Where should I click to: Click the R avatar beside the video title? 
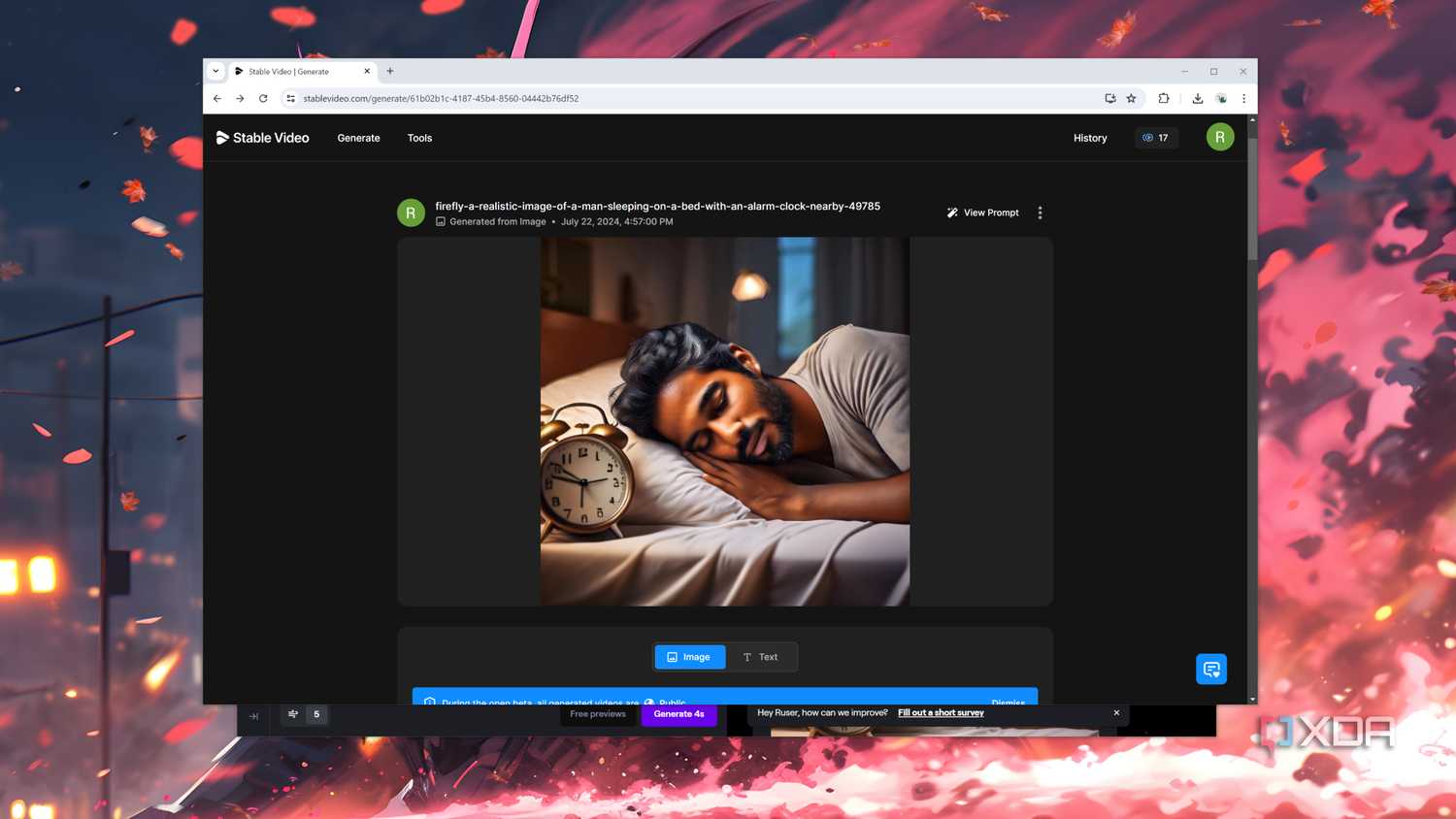pos(411,213)
